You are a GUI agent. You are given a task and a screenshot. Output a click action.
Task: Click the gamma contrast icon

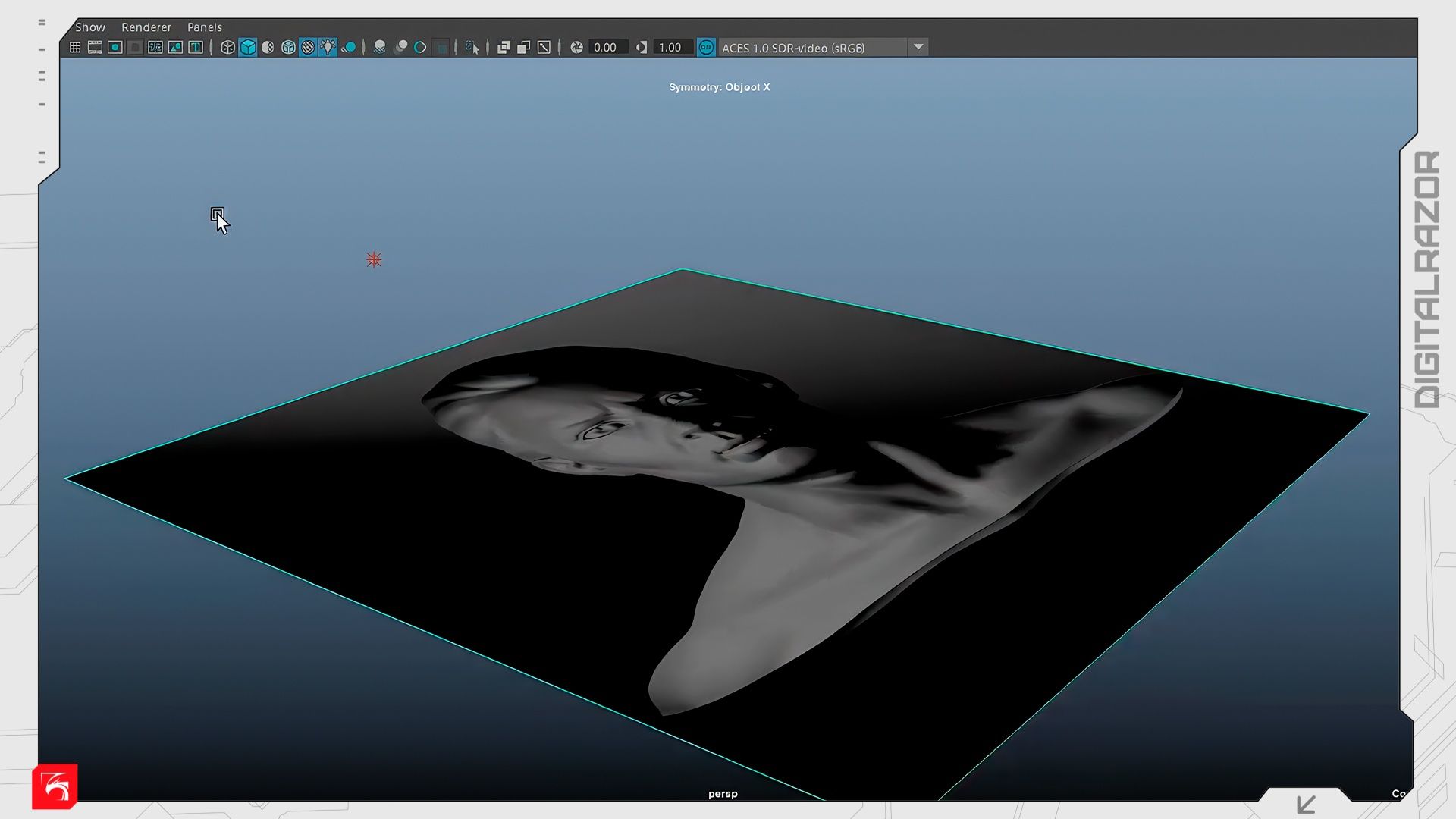coord(642,47)
